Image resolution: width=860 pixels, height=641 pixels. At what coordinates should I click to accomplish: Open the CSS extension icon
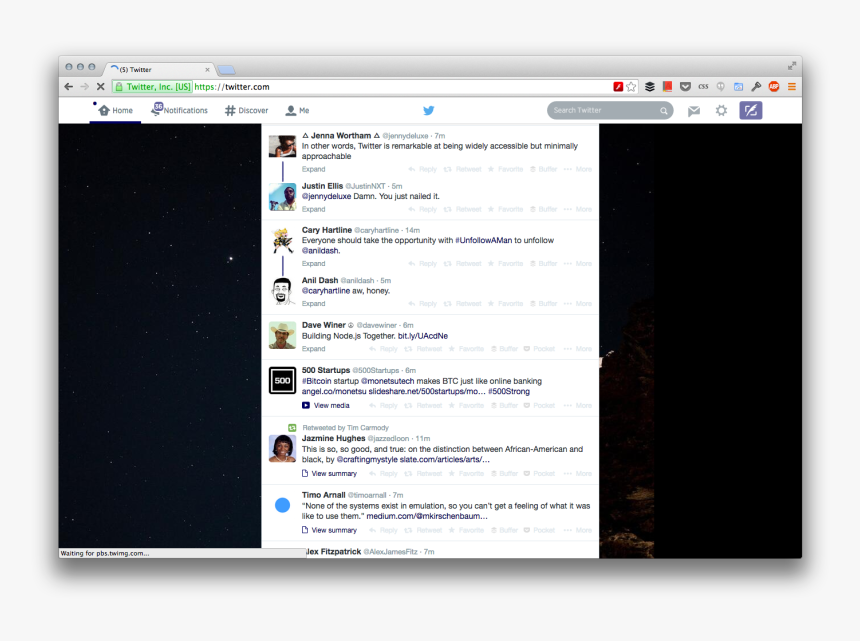703,87
